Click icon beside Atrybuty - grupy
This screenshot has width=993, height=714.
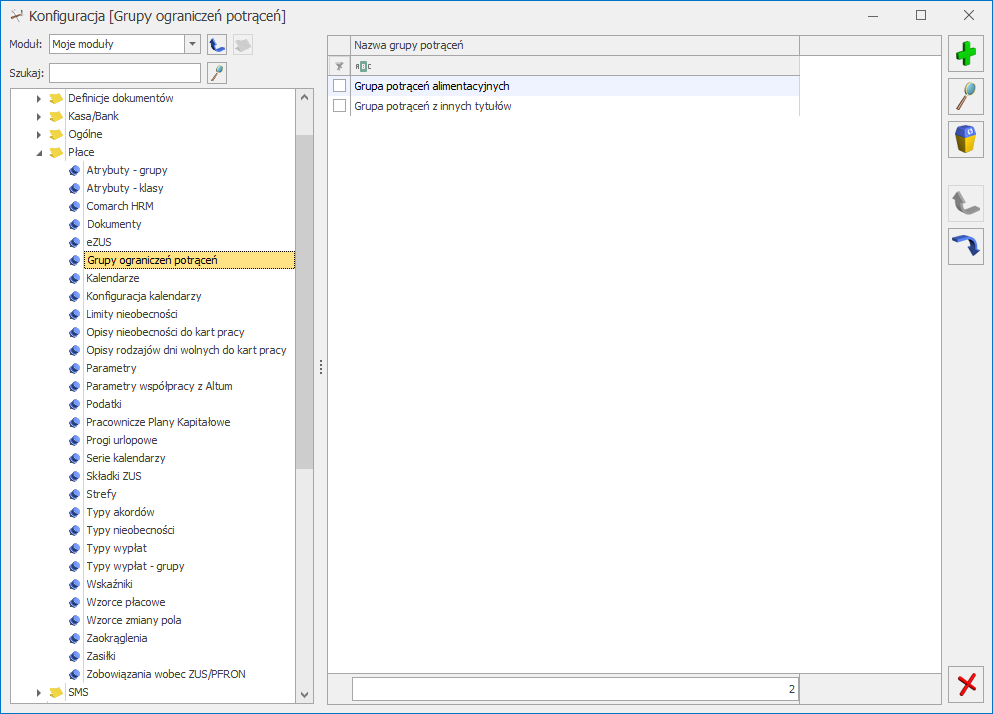tap(75, 170)
